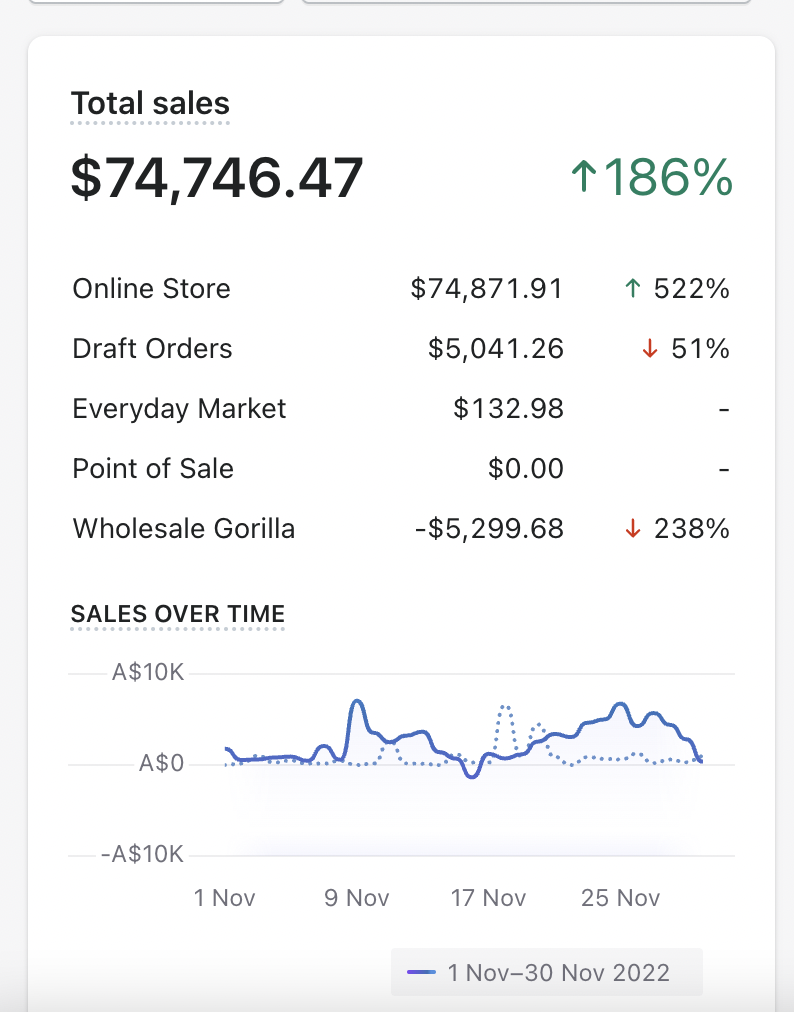Click the 17 Nov date axis label
Image resolution: width=794 pixels, height=1012 pixels.
[489, 898]
